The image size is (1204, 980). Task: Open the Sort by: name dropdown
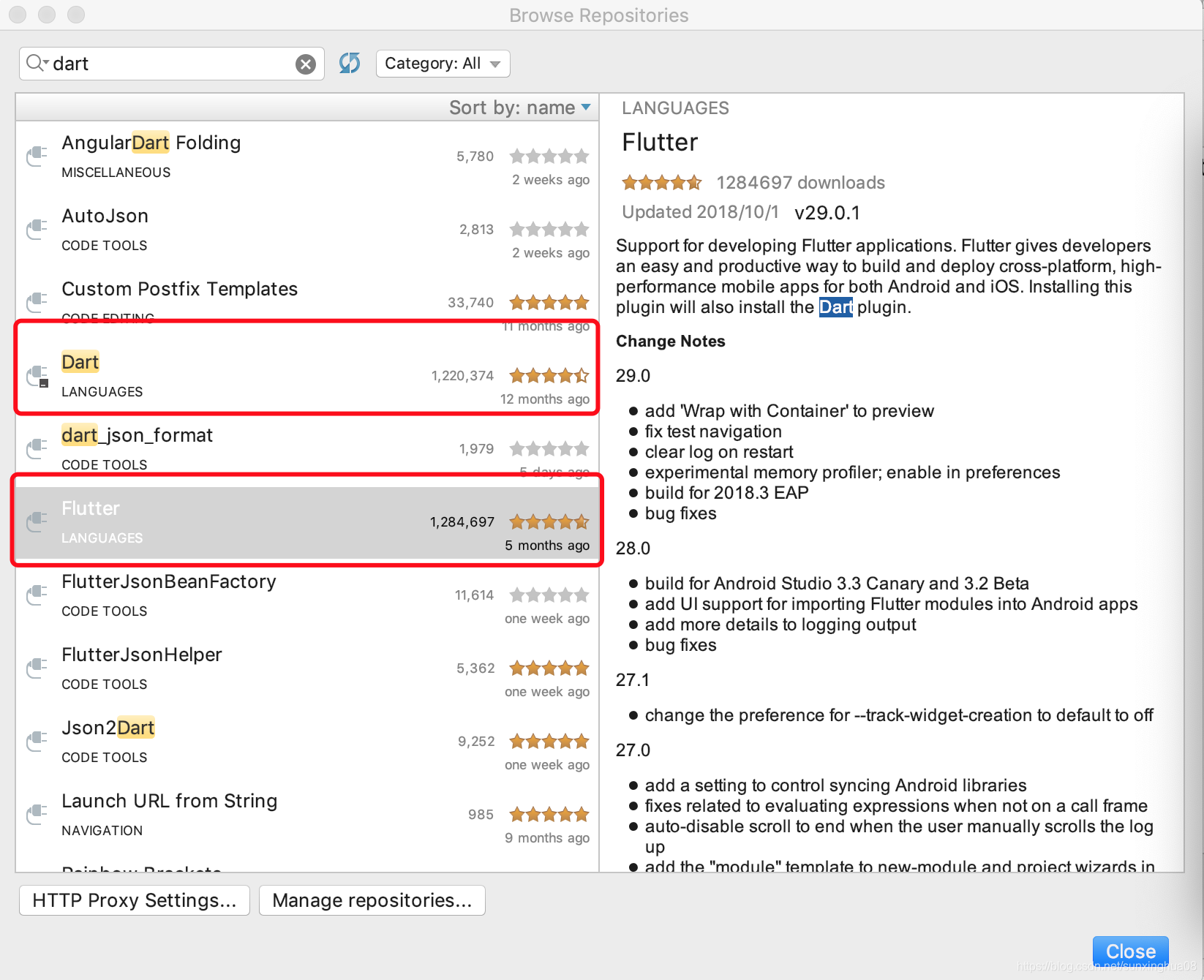click(x=519, y=108)
